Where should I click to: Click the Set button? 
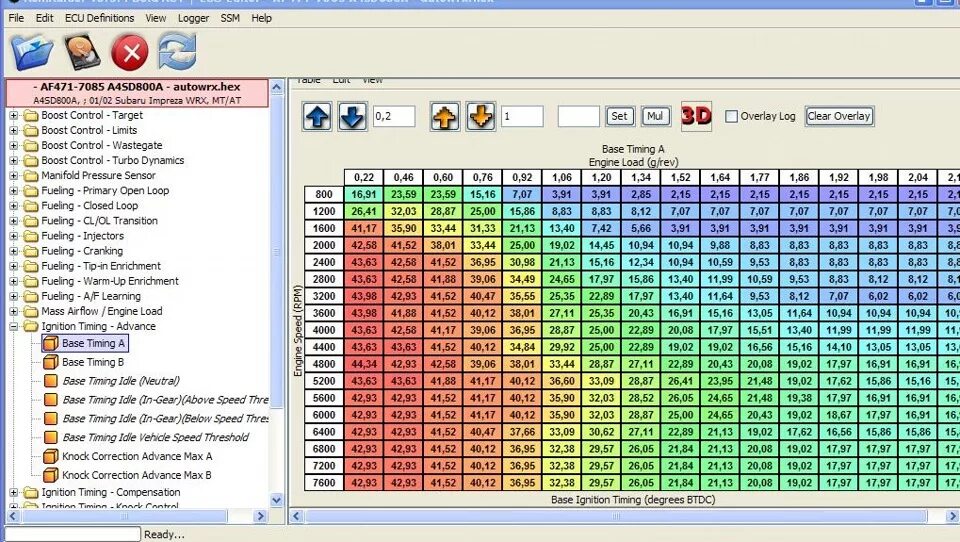point(619,116)
